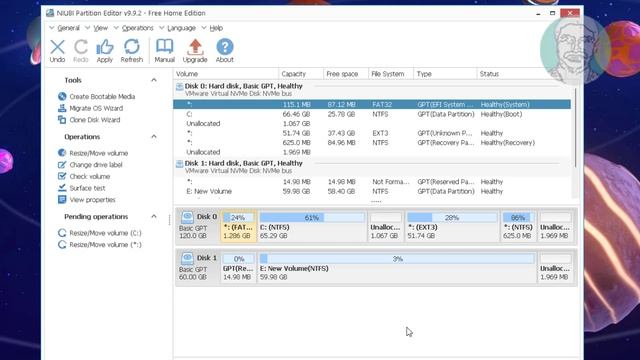Click the Create Bootable Media icon

click(62, 96)
